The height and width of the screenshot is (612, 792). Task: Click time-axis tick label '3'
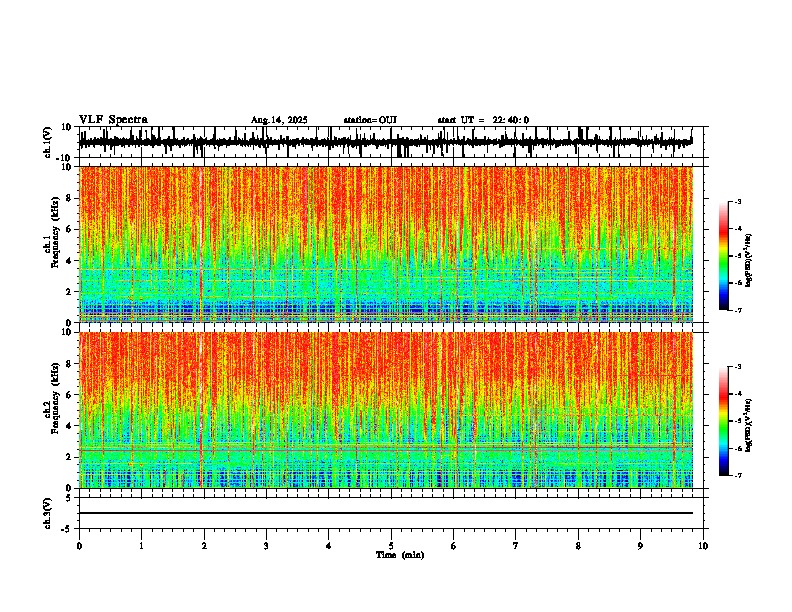[266, 546]
